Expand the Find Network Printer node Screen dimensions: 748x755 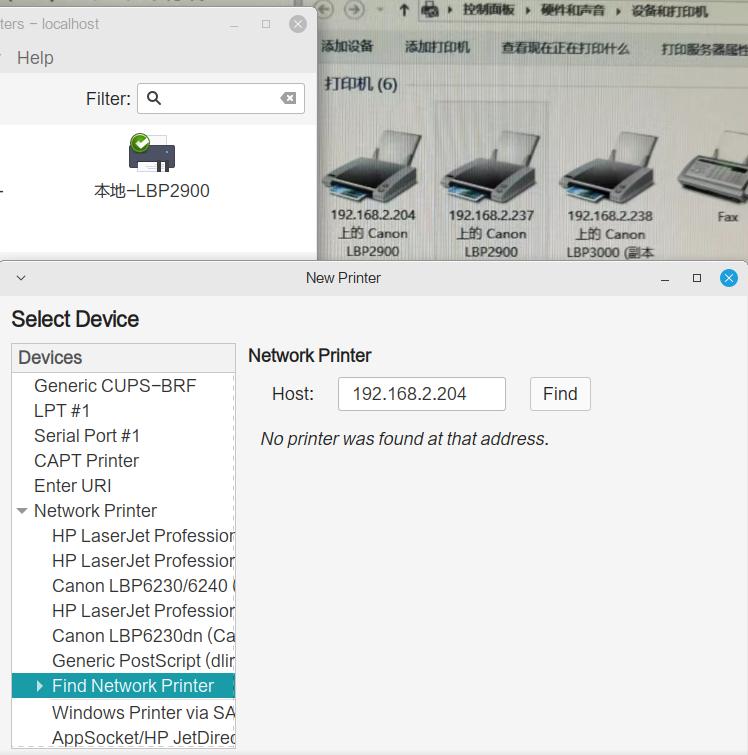click(x=40, y=686)
